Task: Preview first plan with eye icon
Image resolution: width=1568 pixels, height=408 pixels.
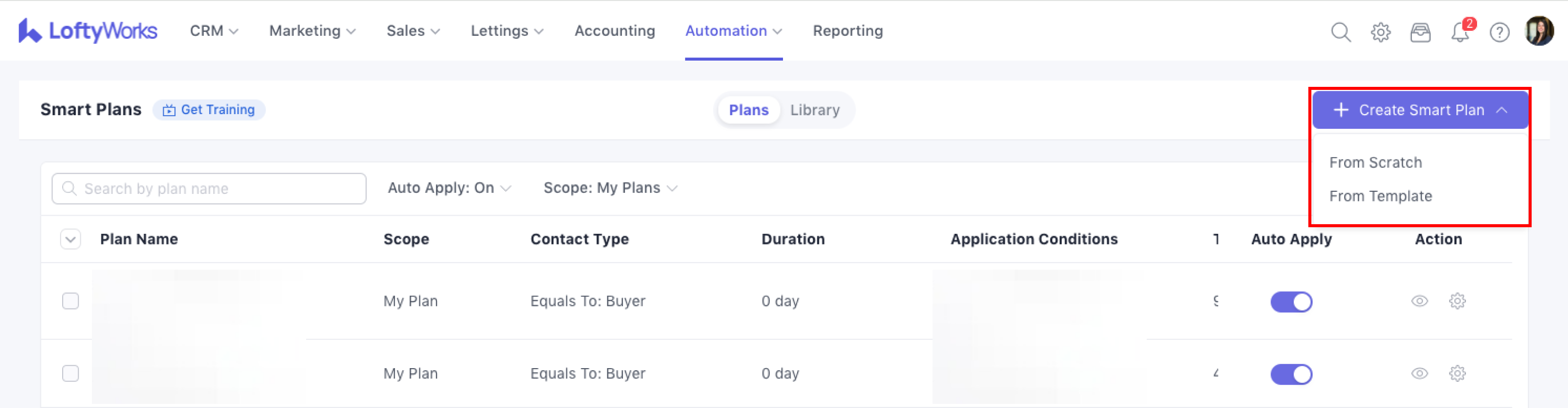Action: click(1419, 301)
